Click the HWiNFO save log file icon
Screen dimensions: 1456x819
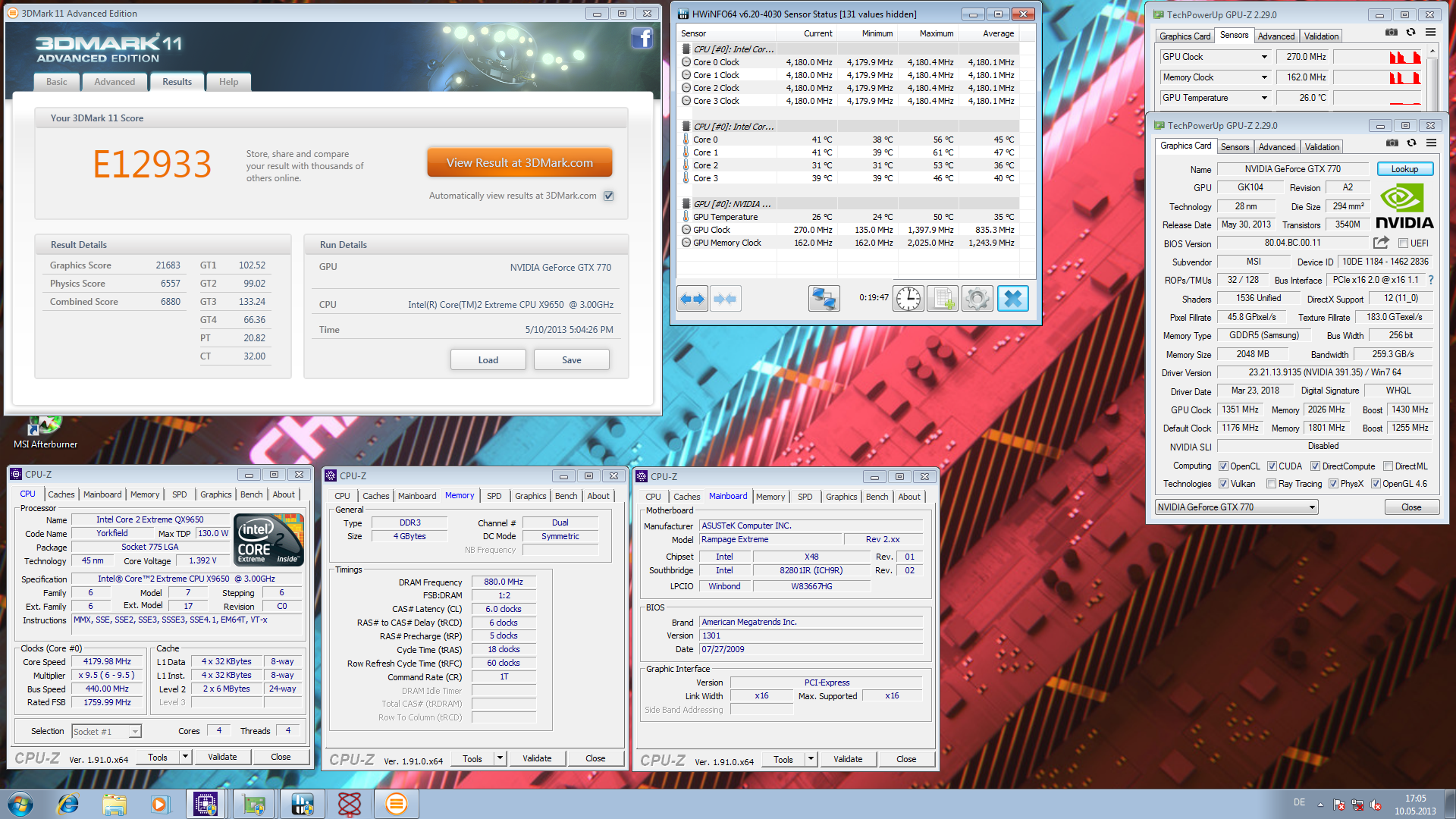[943, 299]
